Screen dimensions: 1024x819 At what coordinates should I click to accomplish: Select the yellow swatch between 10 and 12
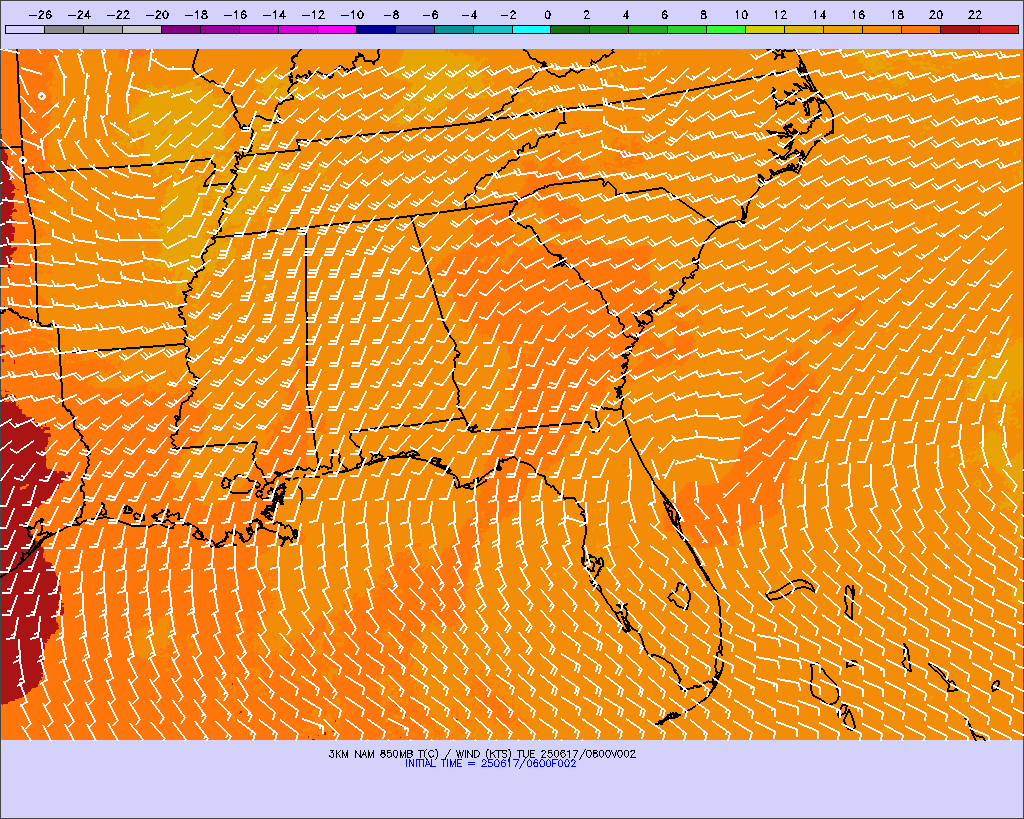pyautogui.click(x=765, y=29)
